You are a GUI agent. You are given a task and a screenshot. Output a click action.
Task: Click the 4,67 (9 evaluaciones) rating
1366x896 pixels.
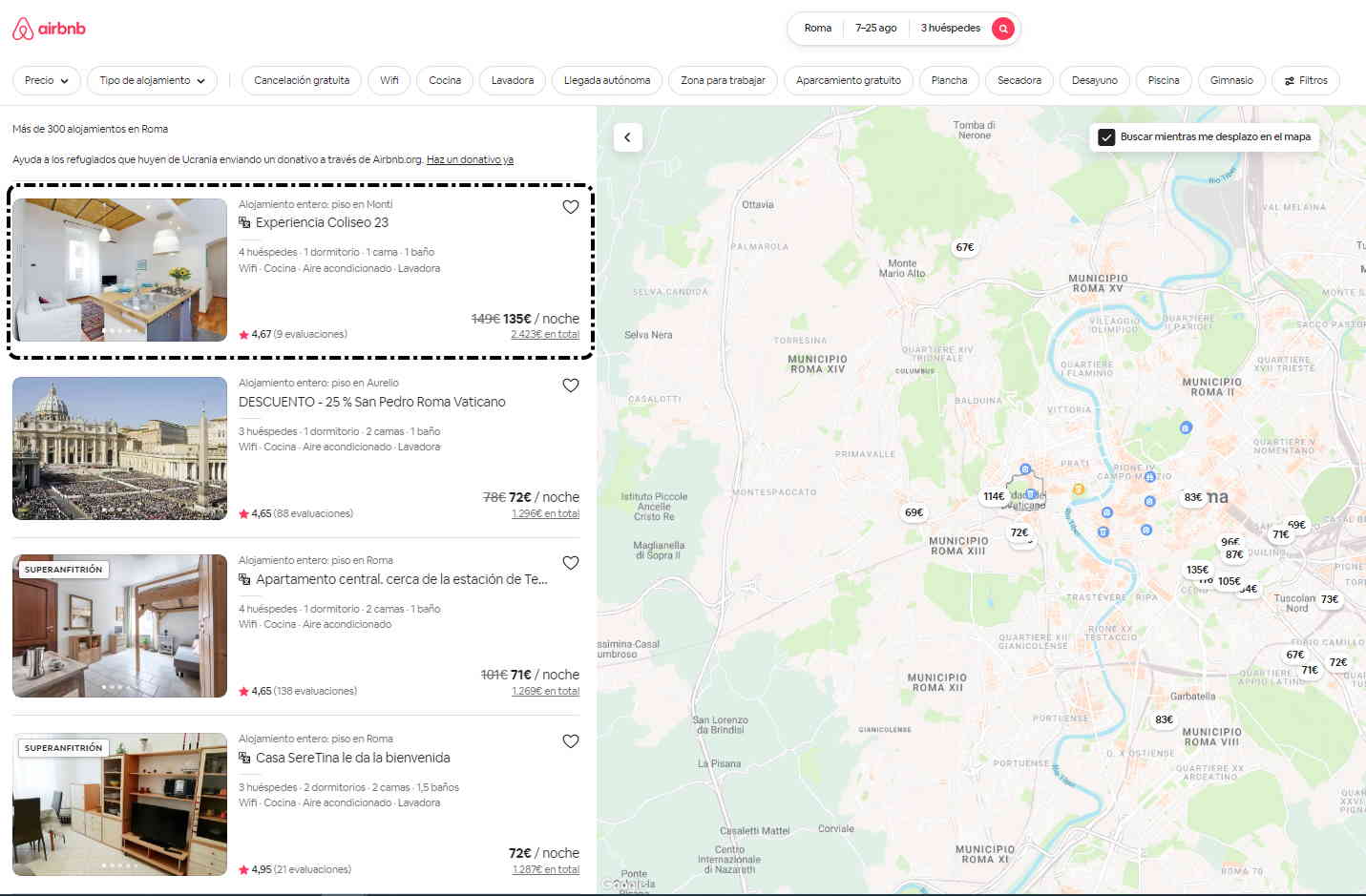point(293,335)
